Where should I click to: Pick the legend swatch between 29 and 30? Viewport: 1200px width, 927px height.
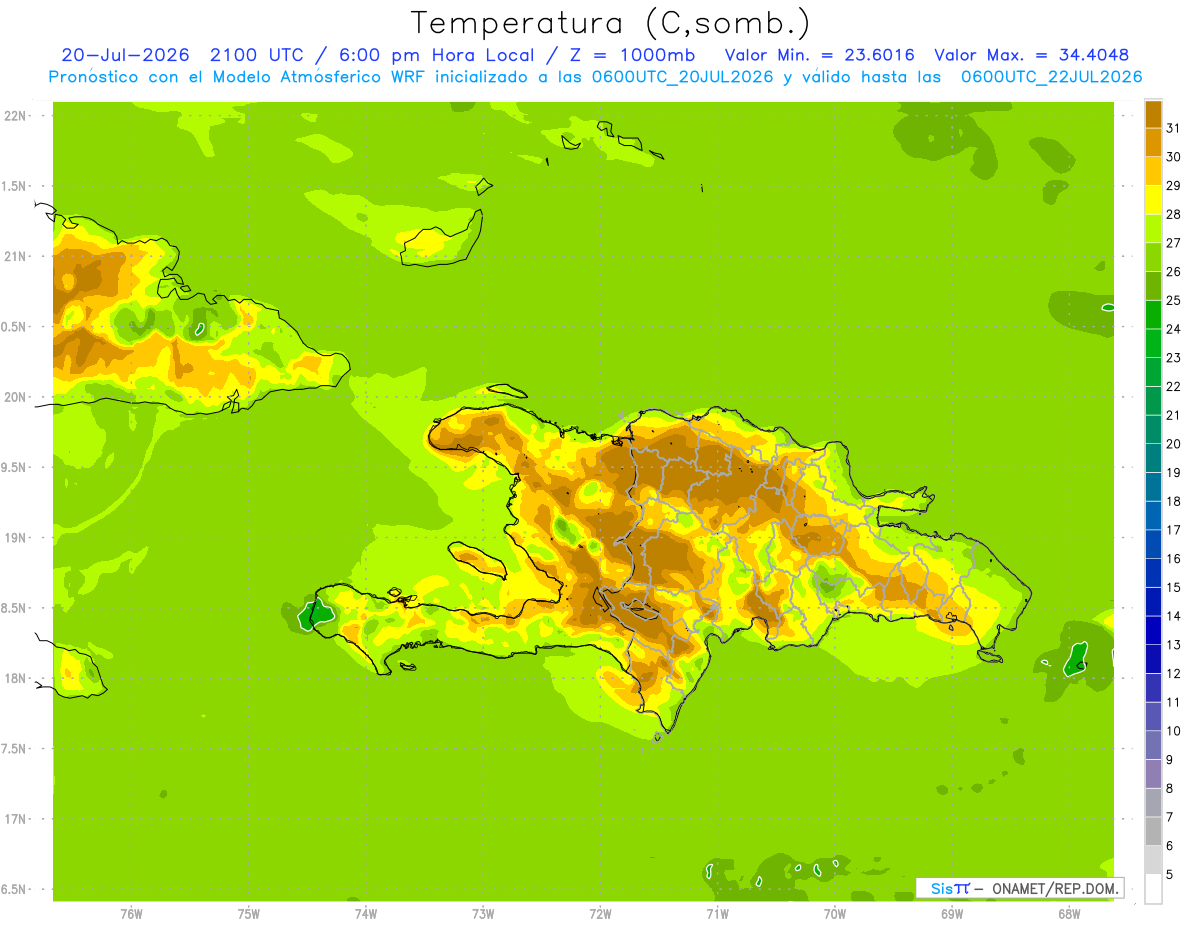coord(1153,171)
